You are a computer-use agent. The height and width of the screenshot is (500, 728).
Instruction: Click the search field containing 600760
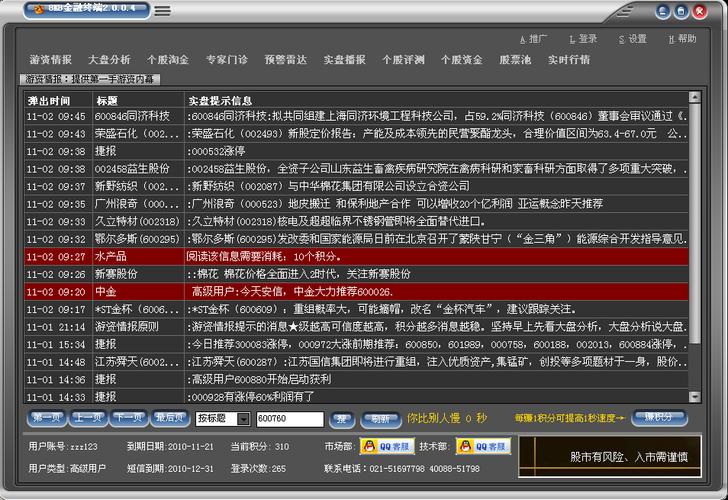(x=289, y=418)
